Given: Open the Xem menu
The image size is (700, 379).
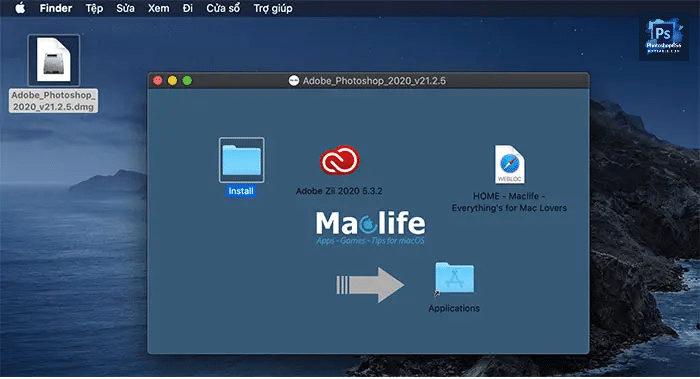Looking at the screenshot, I should coord(158,8).
